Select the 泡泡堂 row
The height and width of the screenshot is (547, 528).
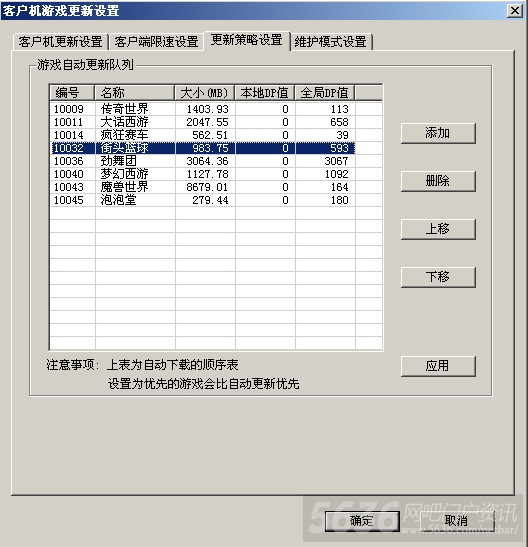coord(202,200)
